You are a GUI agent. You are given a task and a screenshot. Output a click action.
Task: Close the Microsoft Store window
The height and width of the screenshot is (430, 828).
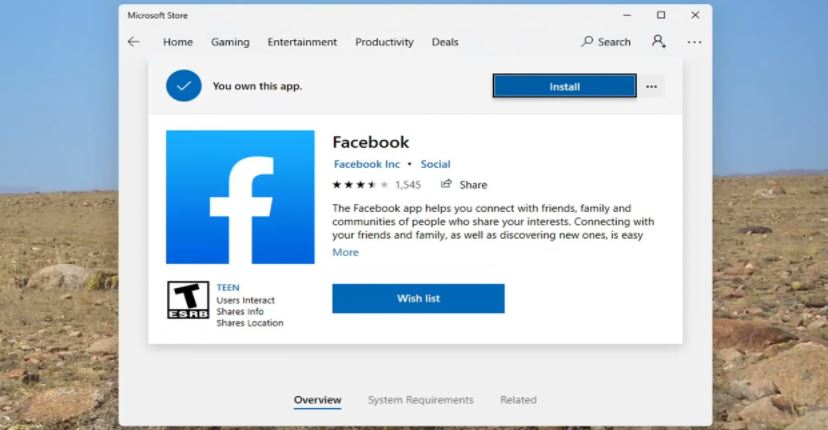pyautogui.click(x=695, y=15)
